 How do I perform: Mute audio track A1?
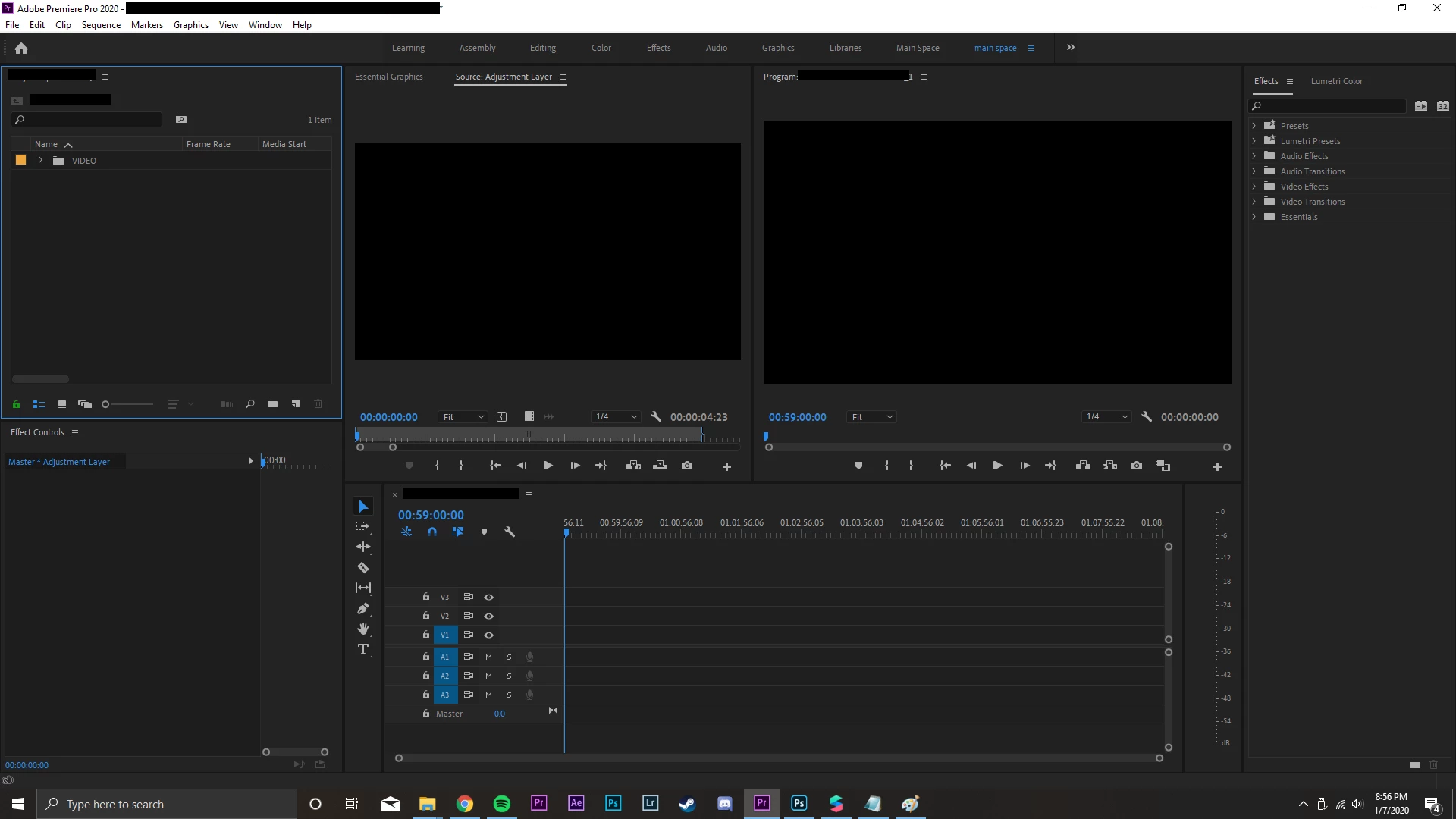pyautogui.click(x=488, y=657)
